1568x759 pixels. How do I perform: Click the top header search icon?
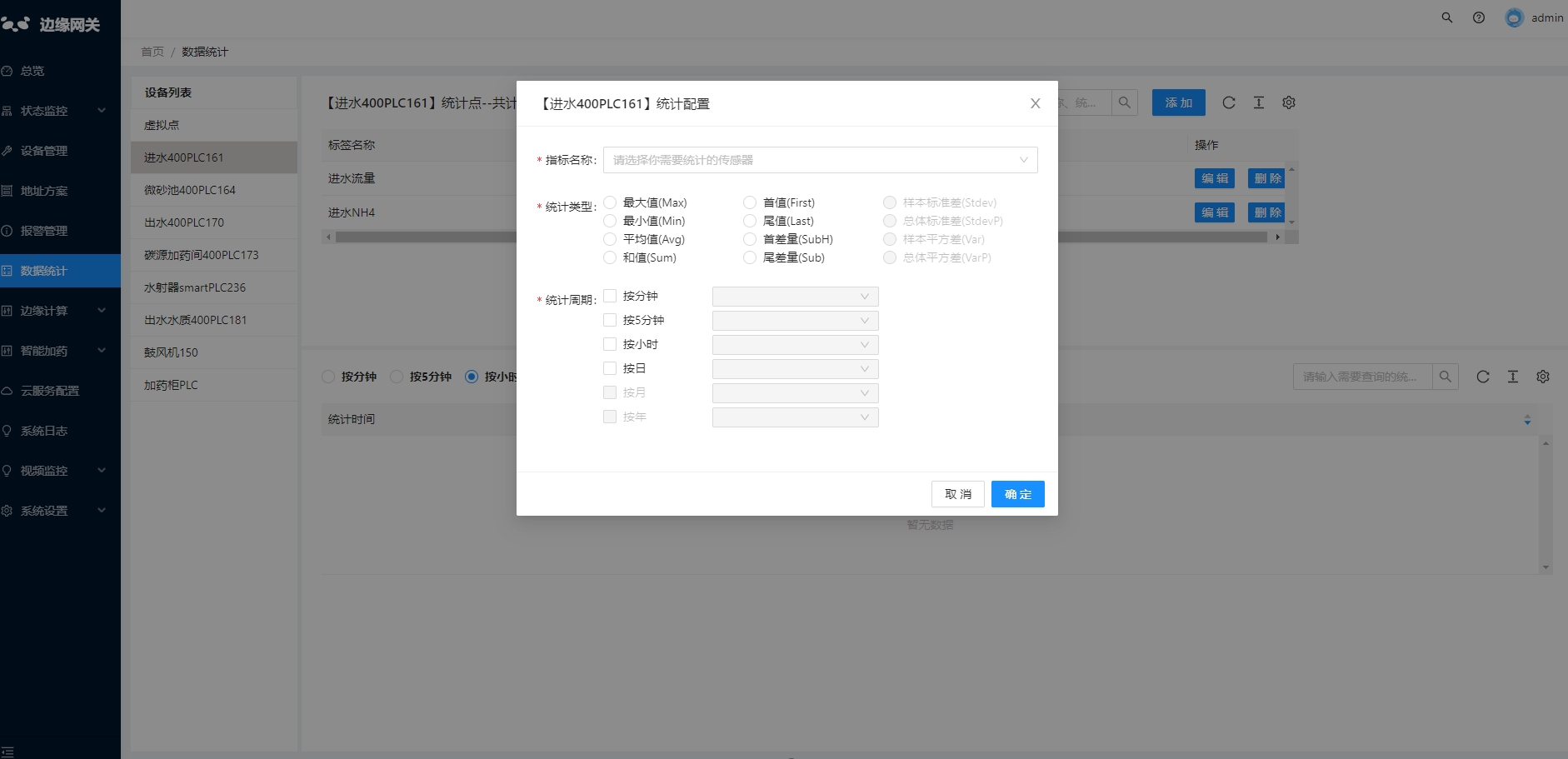click(1447, 17)
